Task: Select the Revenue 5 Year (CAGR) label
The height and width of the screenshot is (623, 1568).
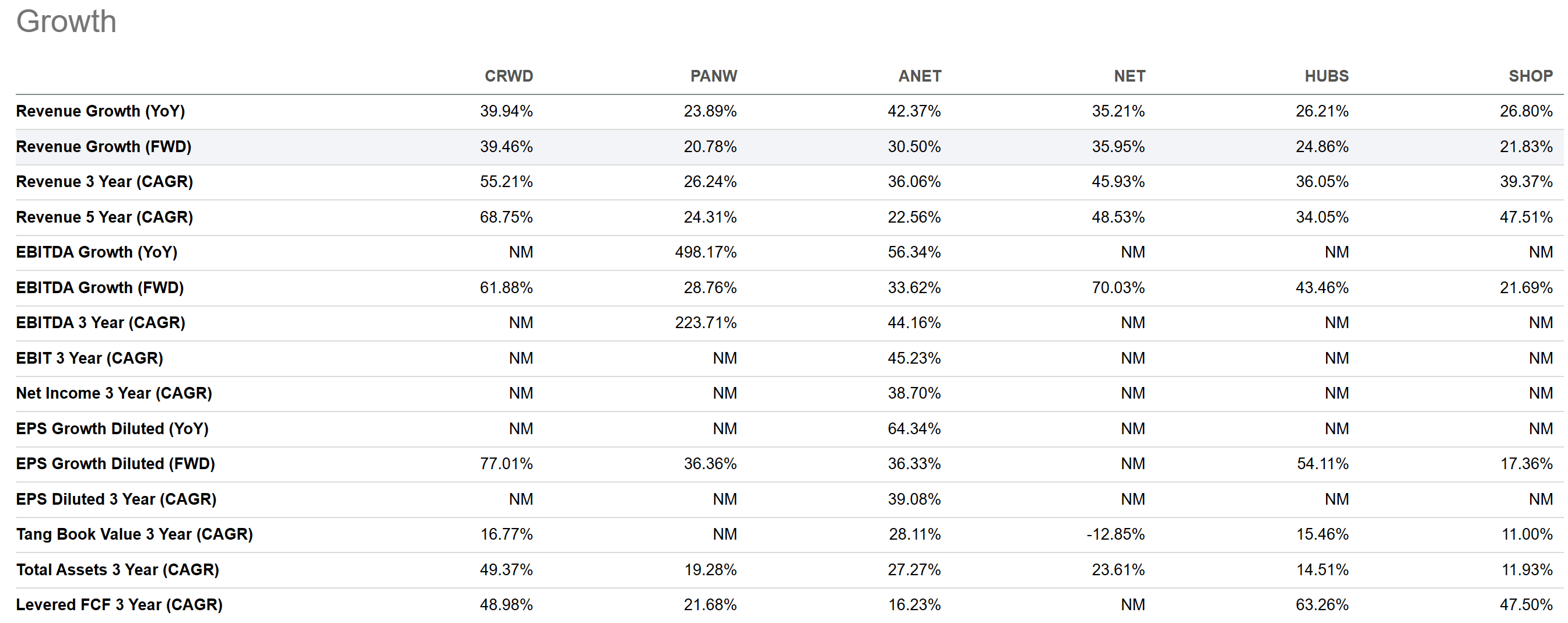Action: click(x=104, y=217)
